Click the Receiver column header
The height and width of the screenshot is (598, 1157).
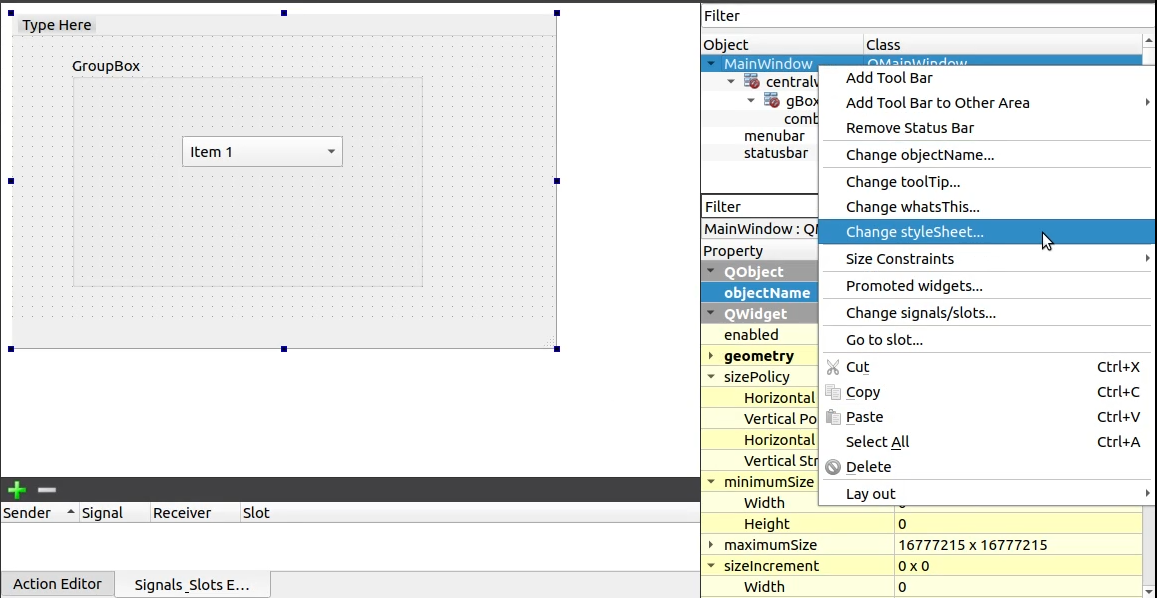click(x=195, y=513)
